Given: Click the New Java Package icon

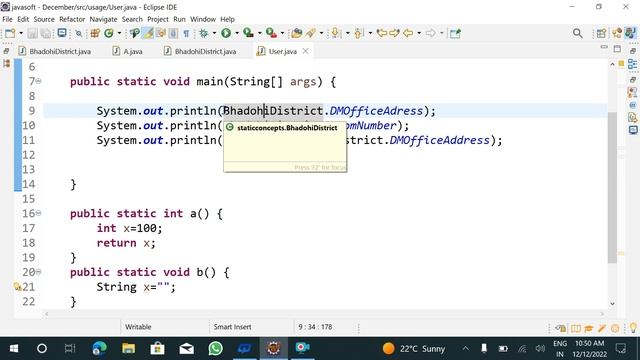Looking at the screenshot, I should coord(95,33).
